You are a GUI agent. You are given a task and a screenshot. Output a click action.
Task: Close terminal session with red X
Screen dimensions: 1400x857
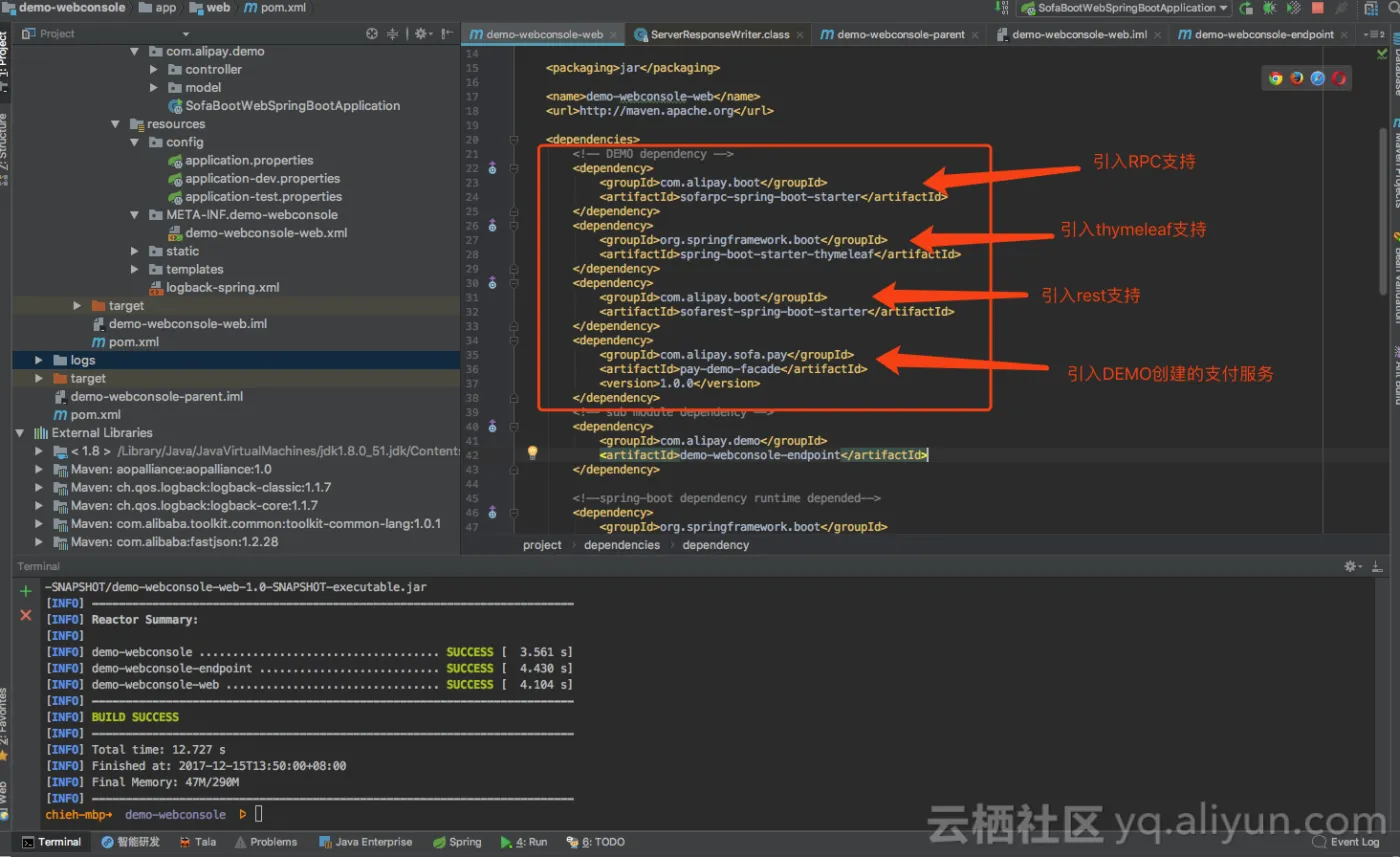pos(26,615)
